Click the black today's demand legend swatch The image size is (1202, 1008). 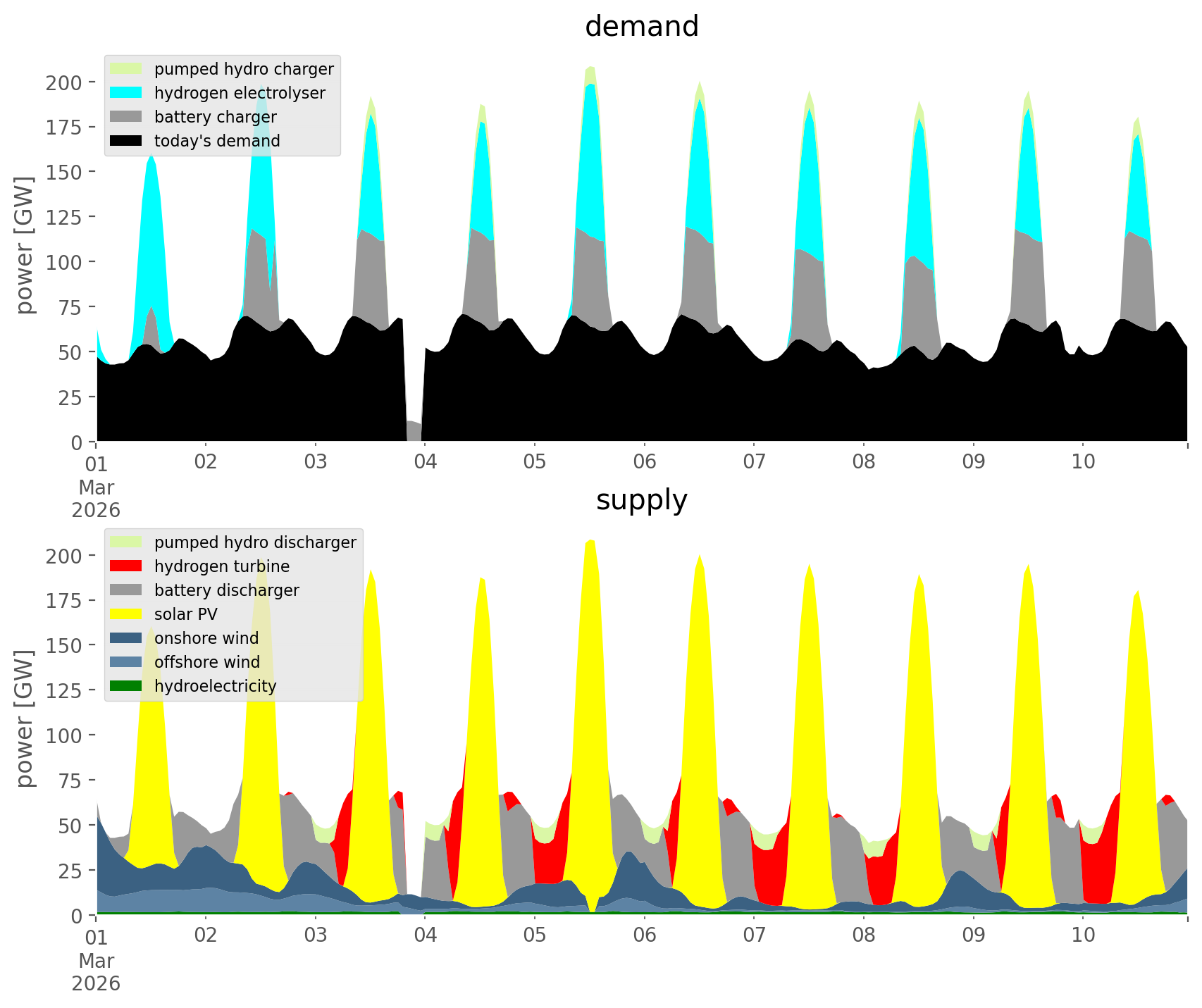click(x=126, y=141)
